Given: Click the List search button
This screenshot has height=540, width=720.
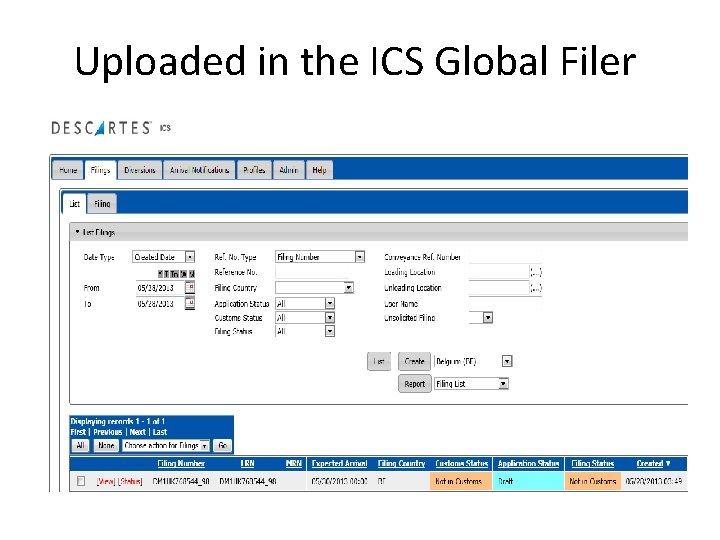Looking at the screenshot, I should tap(379, 361).
